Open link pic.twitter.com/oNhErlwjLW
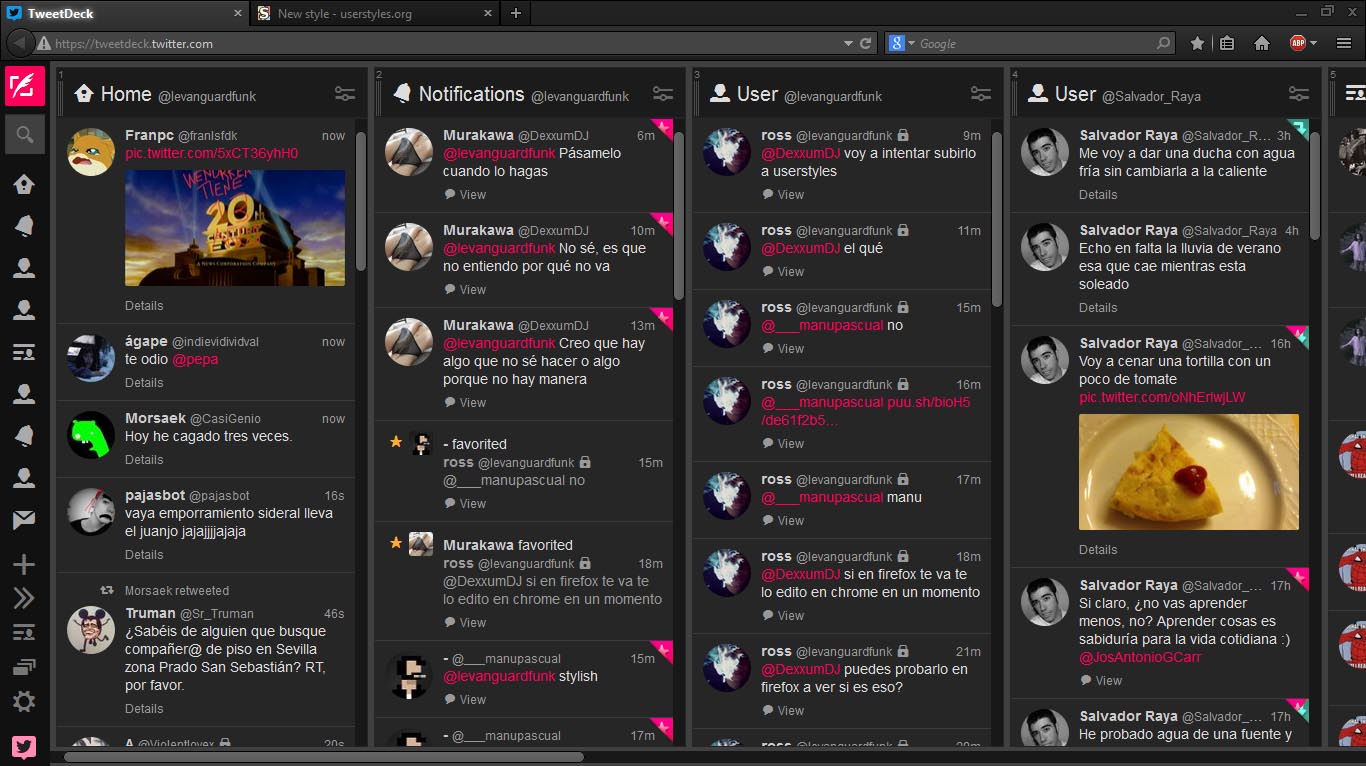Image resolution: width=1366 pixels, height=766 pixels. click(1162, 397)
